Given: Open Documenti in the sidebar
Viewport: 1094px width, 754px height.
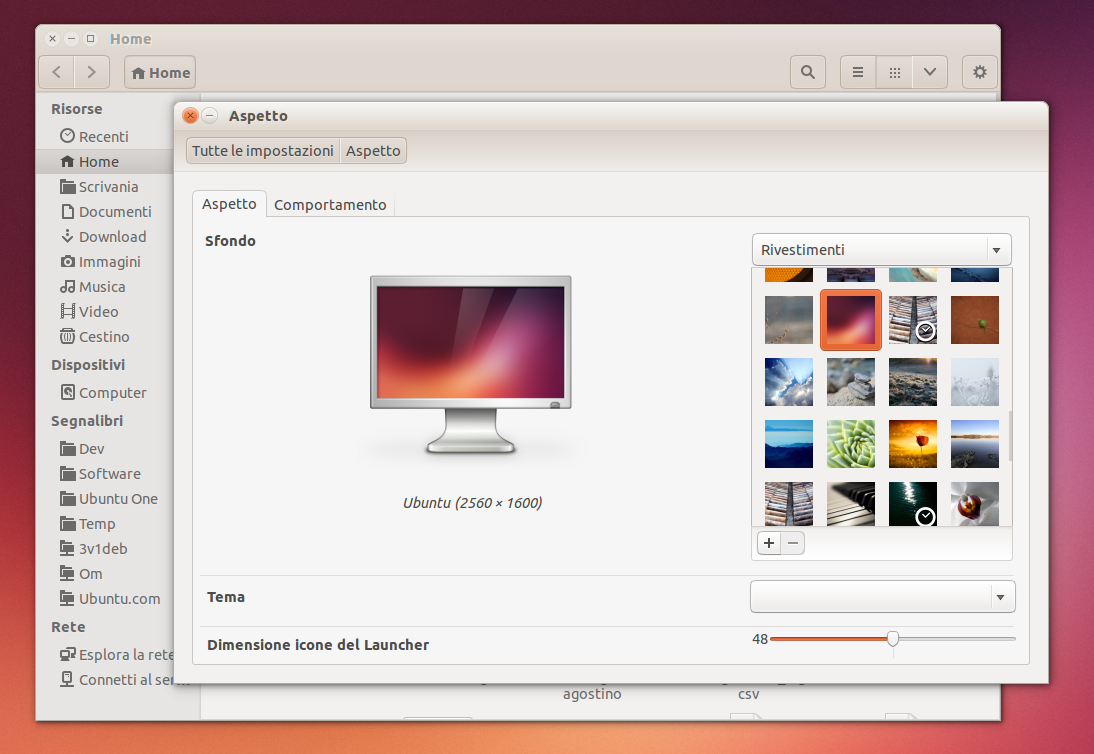Looking at the screenshot, I should click(105, 211).
